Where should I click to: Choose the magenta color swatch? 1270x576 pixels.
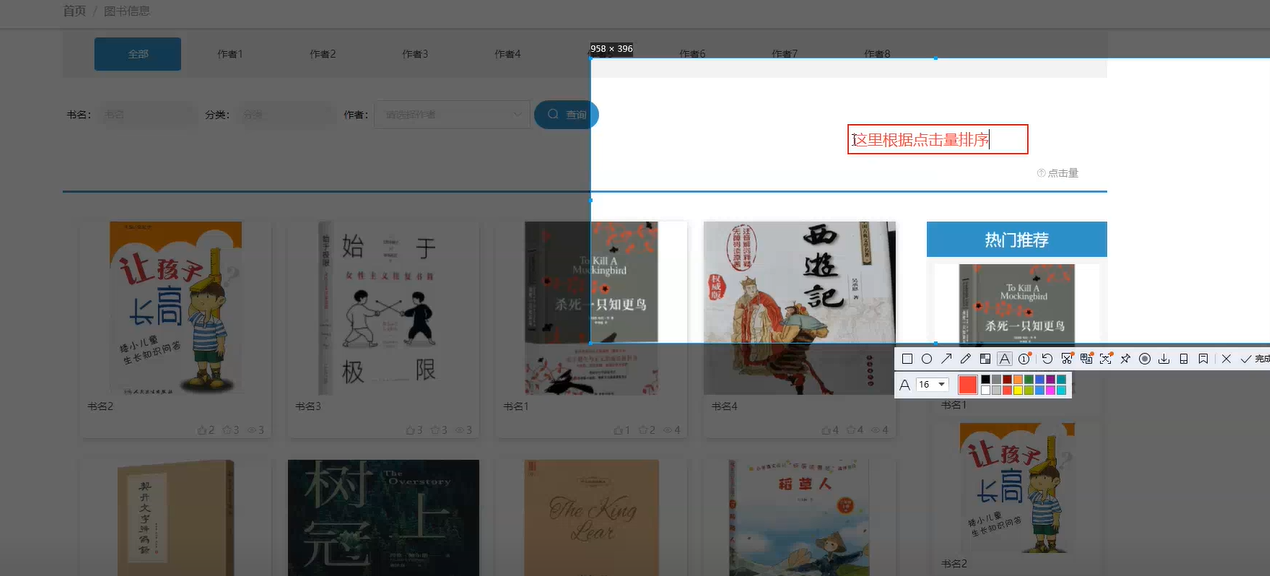coord(1050,391)
